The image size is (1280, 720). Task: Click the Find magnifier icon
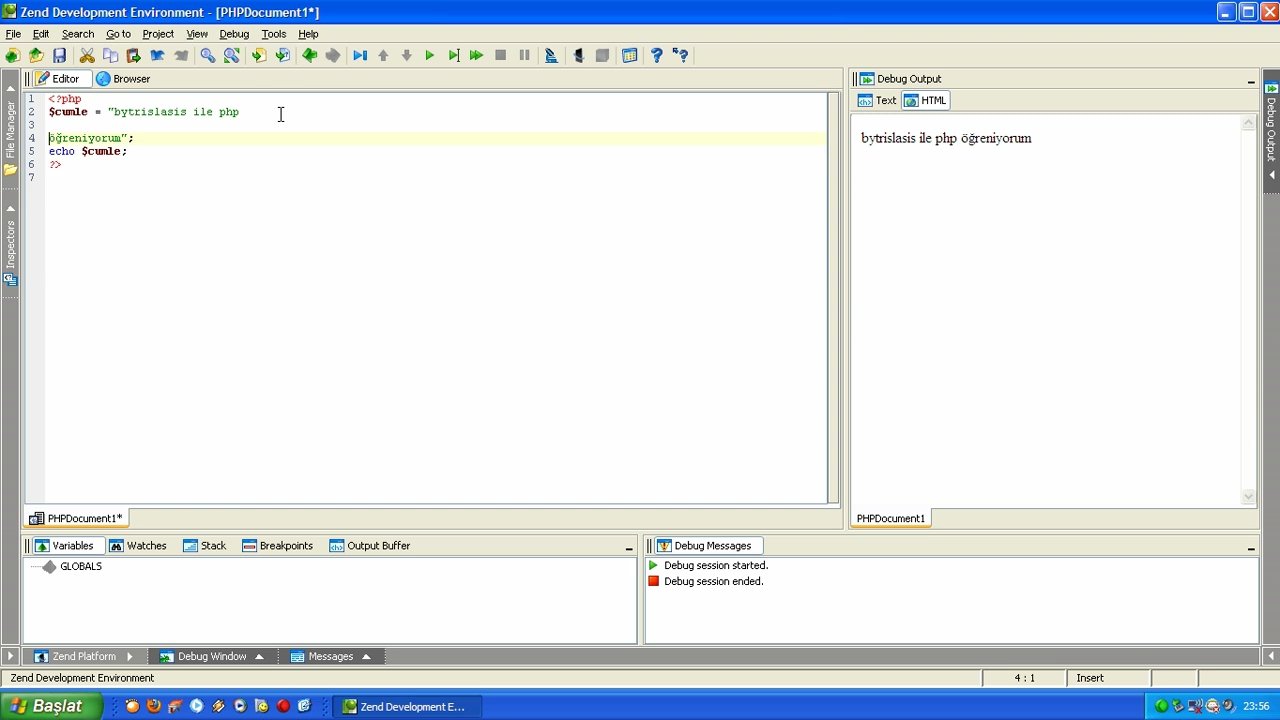tap(208, 56)
